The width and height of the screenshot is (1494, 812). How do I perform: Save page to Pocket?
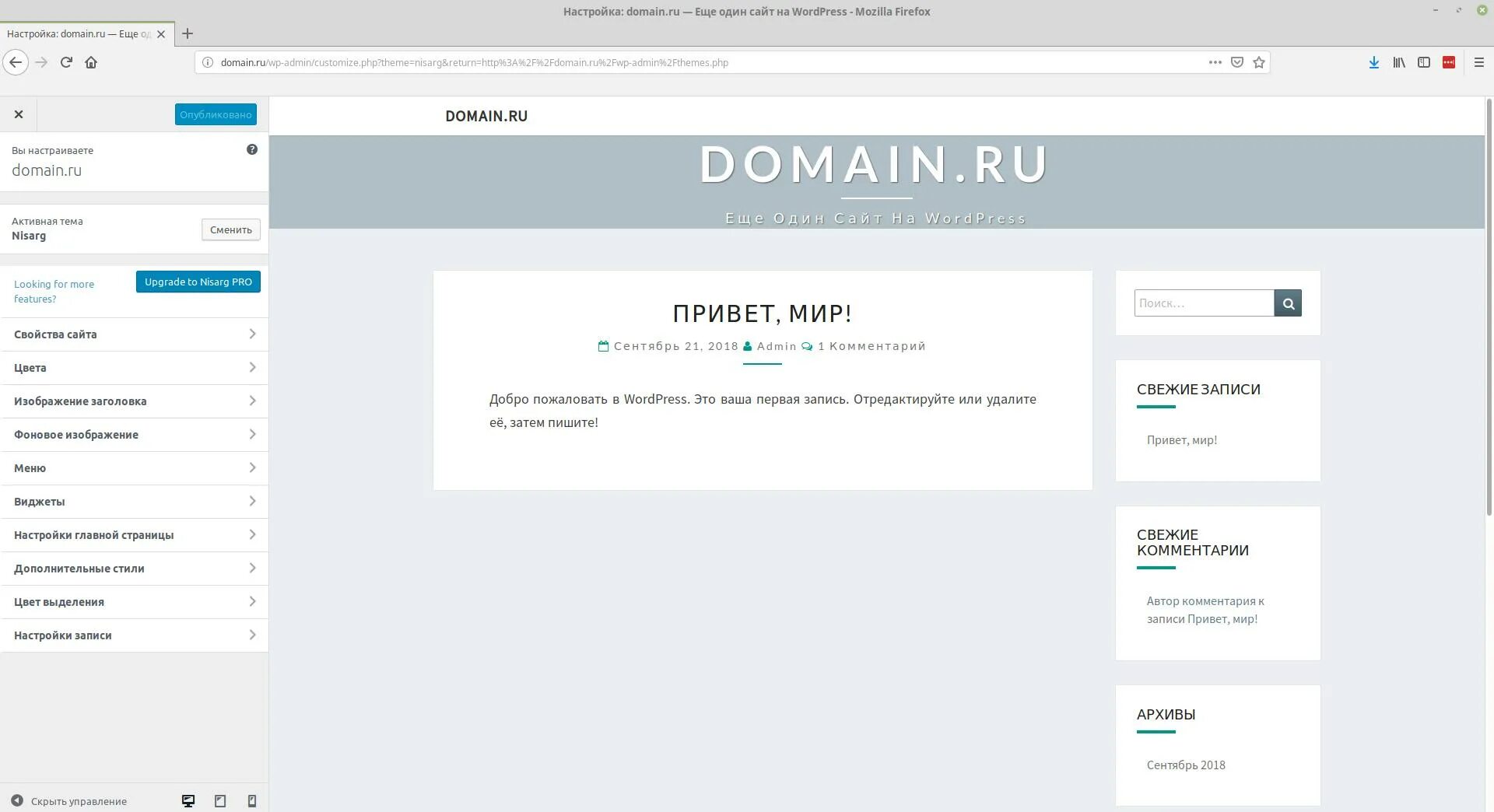[1237, 62]
